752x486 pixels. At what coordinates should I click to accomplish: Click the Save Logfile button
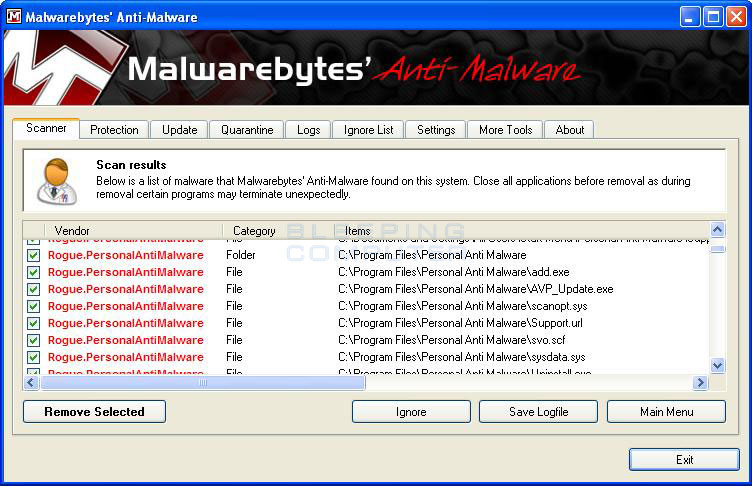pos(539,412)
